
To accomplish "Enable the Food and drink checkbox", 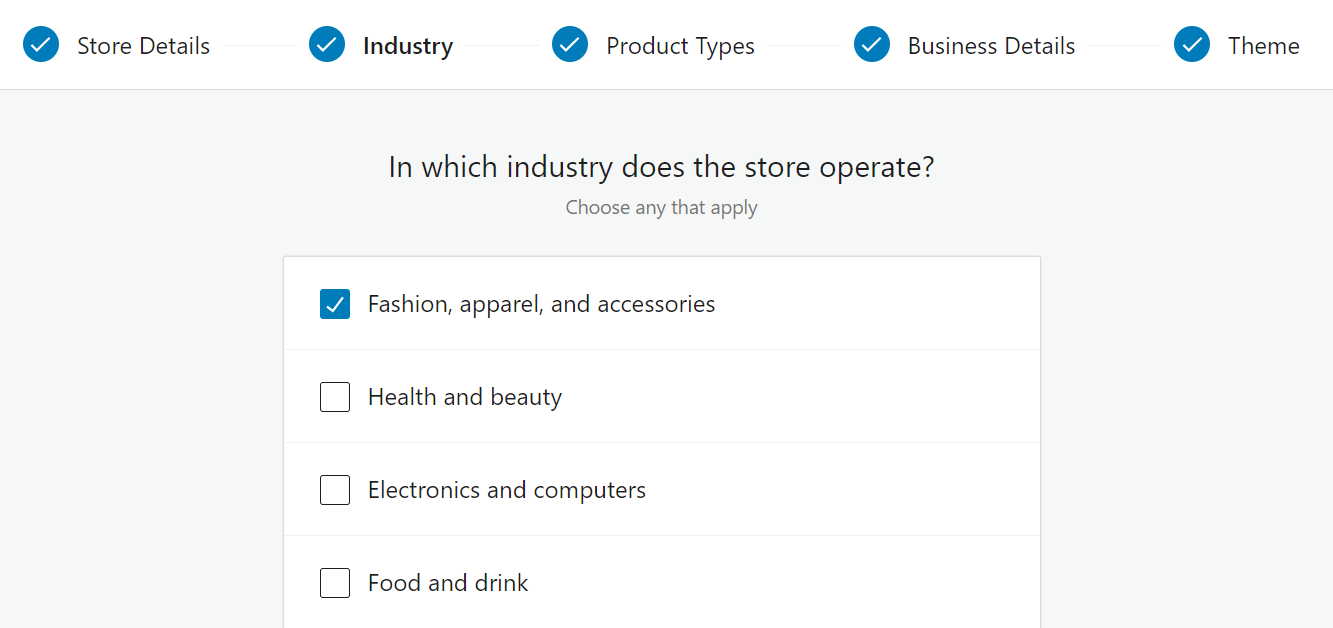I will pos(335,582).
